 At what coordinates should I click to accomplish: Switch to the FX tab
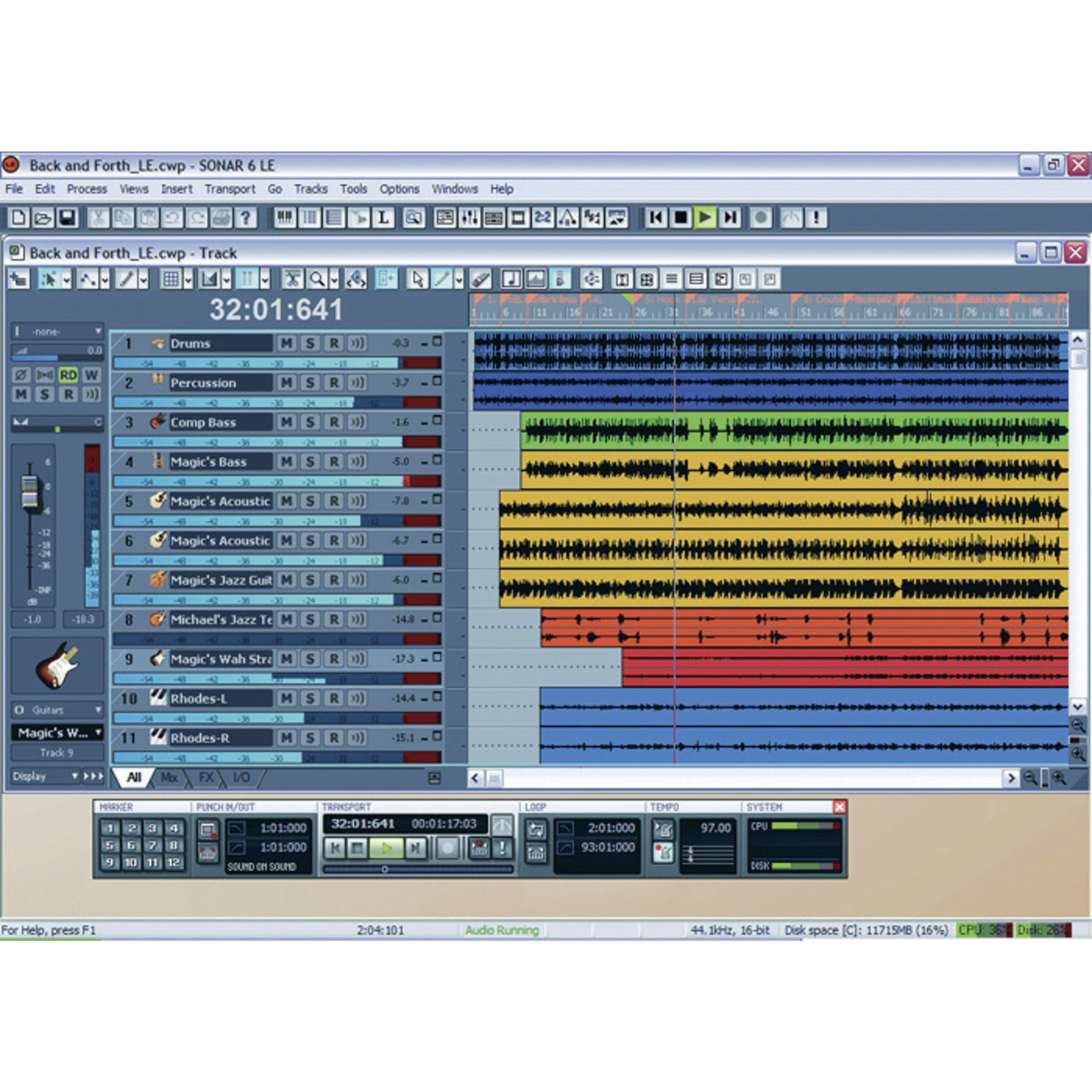pyautogui.click(x=206, y=778)
